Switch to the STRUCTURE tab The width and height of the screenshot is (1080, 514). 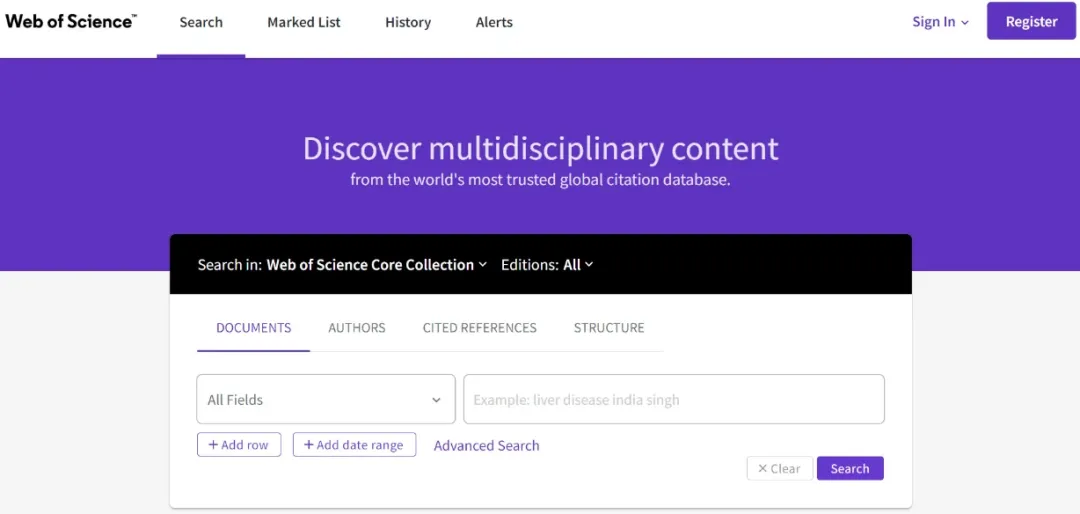coord(609,328)
